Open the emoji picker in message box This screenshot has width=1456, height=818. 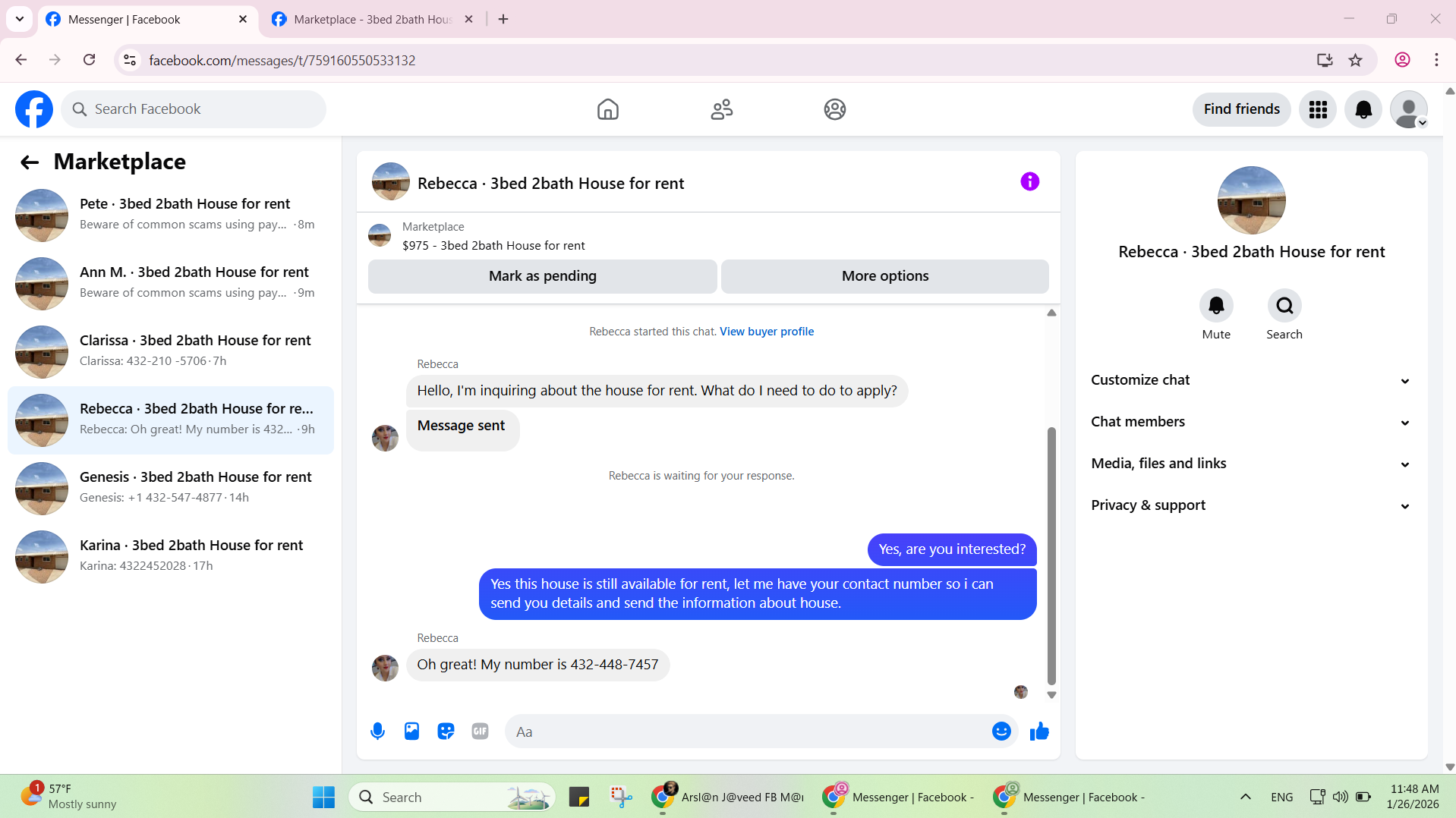coord(1001,731)
